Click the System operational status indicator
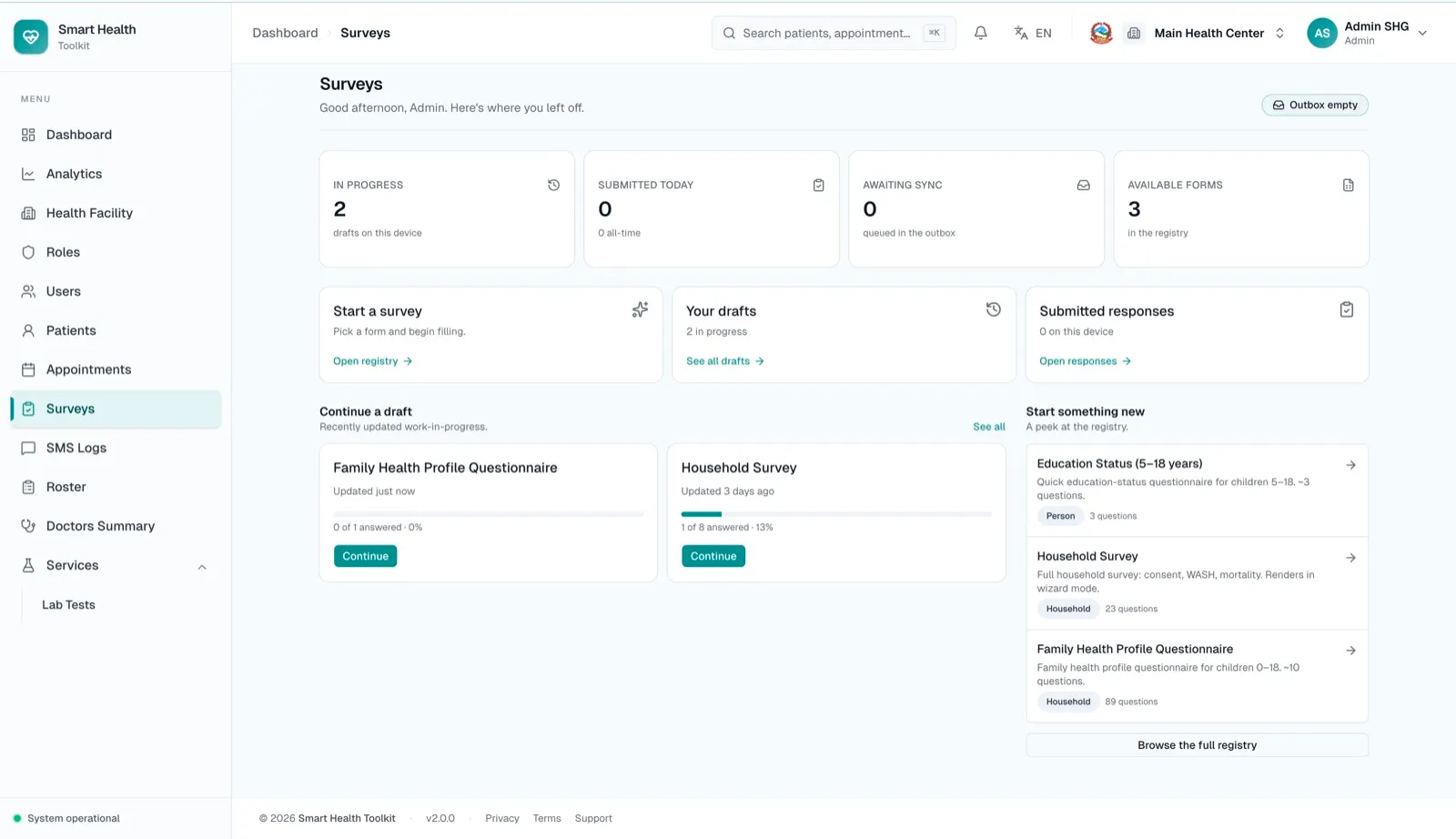This screenshot has width=1456, height=839. point(66,818)
